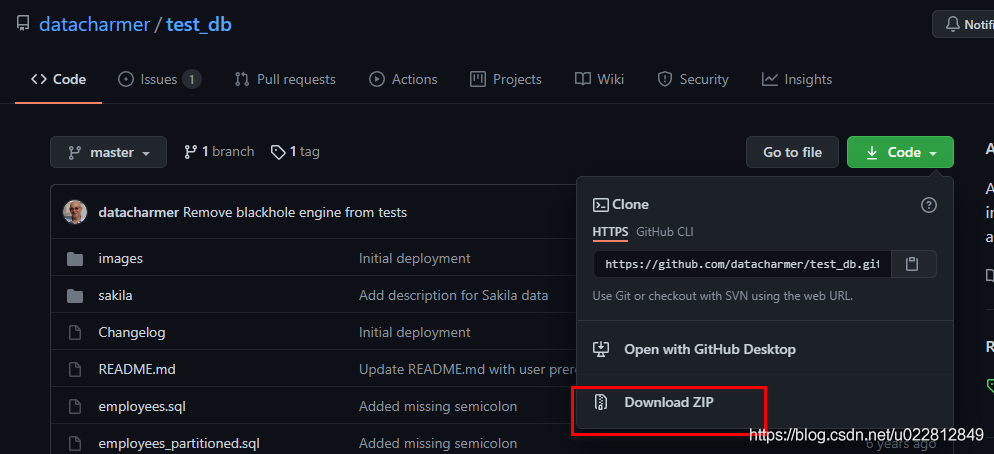Image resolution: width=994 pixels, height=454 pixels.
Task: Click the repository icon beside datacharmer
Action: pos(23,25)
